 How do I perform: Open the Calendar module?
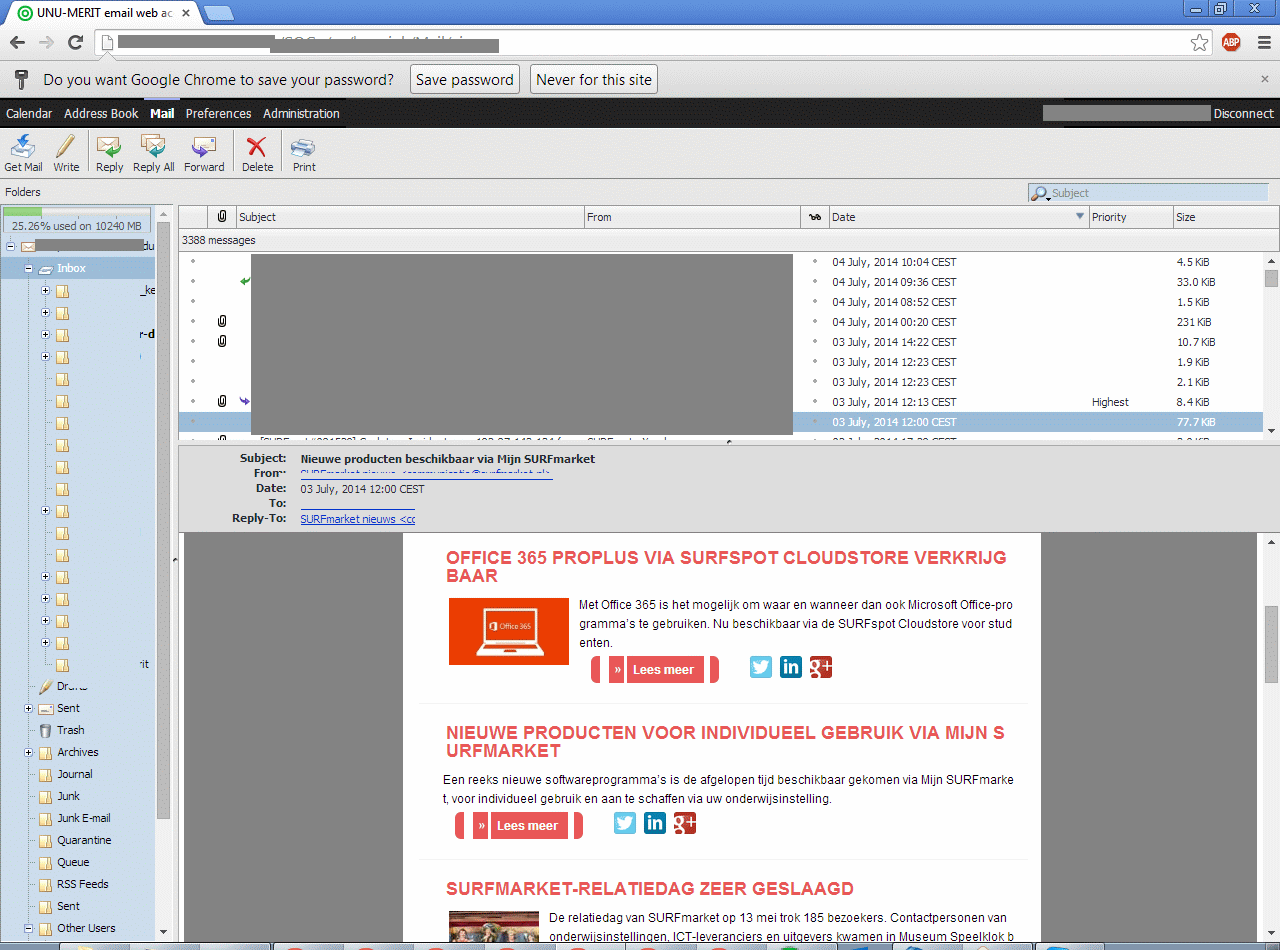pyautogui.click(x=29, y=114)
